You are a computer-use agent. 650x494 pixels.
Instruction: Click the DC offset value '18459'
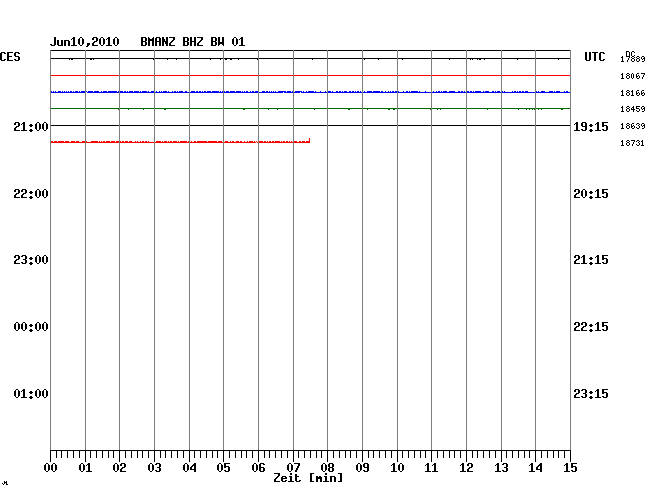(633, 109)
